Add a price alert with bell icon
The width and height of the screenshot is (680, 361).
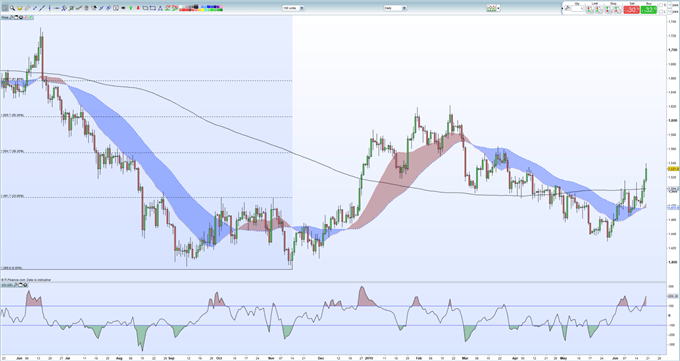pyautogui.click(x=20, y=8)
